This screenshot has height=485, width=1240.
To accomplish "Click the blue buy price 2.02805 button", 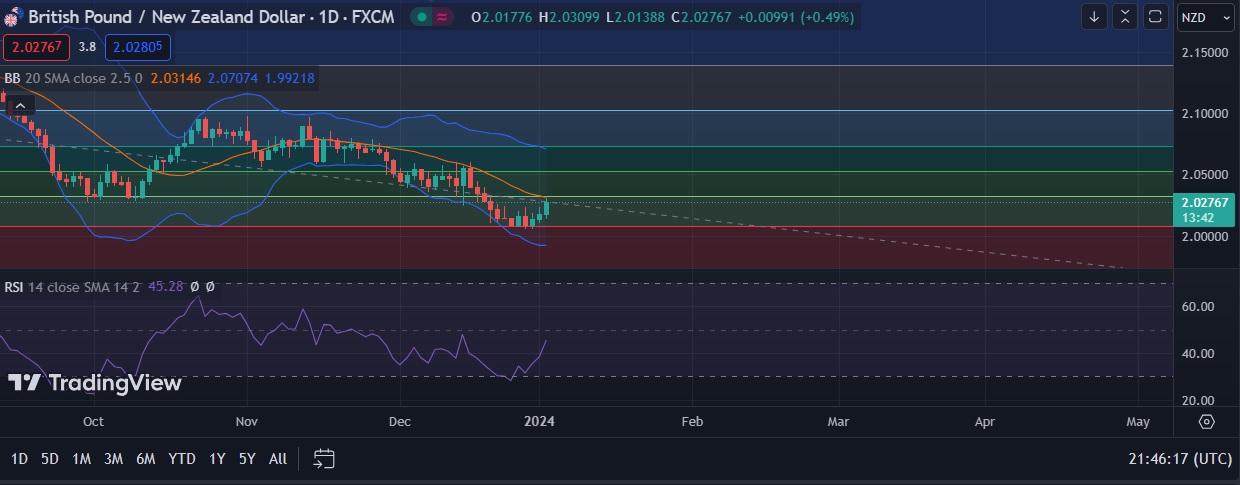I will pos(137,46).
